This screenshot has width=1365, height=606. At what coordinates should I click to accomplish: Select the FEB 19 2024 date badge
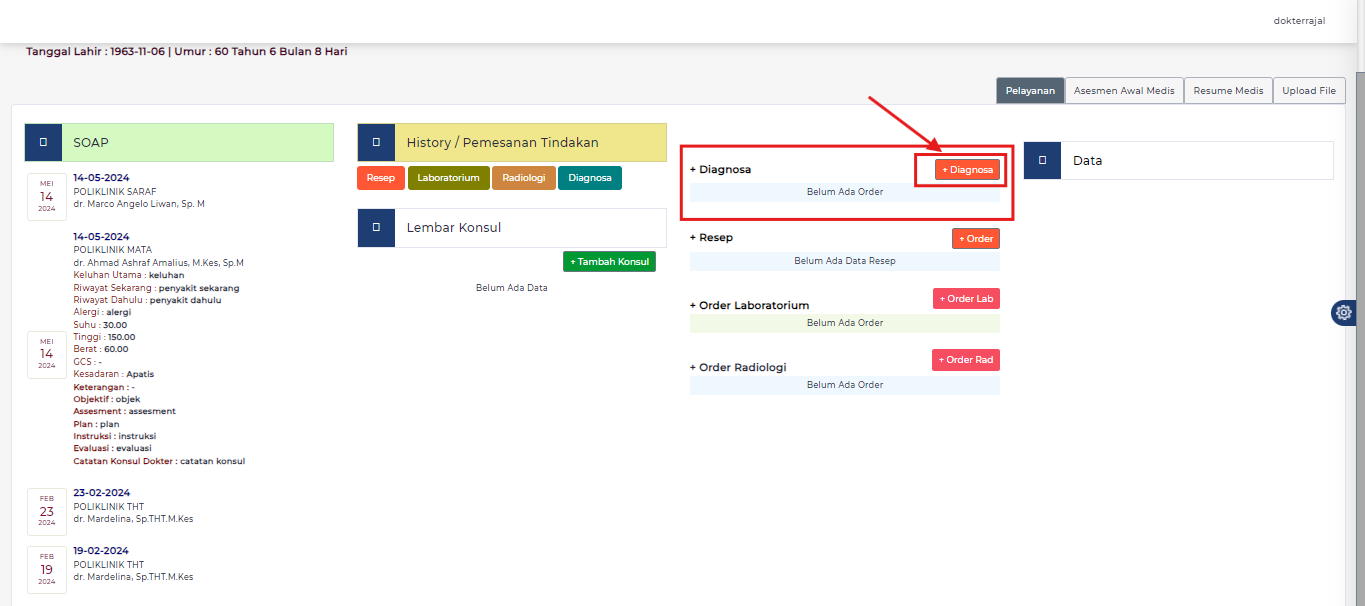point(47,569)
